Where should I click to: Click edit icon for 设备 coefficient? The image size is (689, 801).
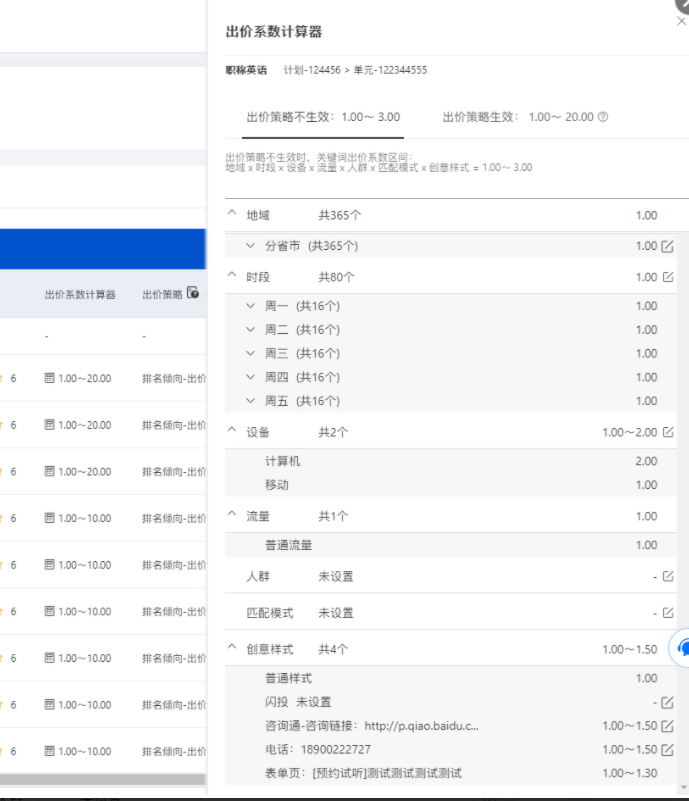pos(667,432)
